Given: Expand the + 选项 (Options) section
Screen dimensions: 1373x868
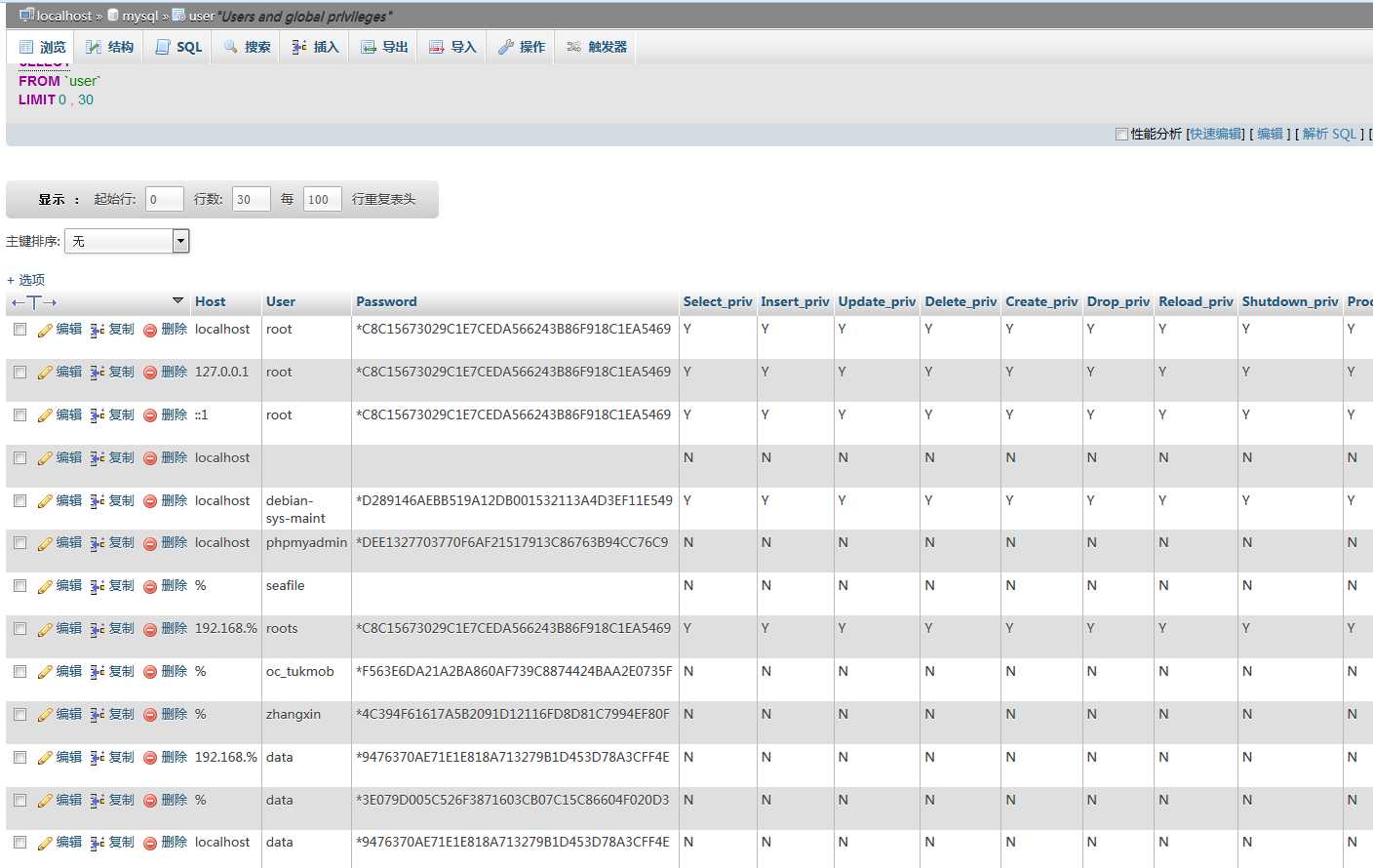Looking at the screenshot, I should pyautogui.click(x=25, y=280).
